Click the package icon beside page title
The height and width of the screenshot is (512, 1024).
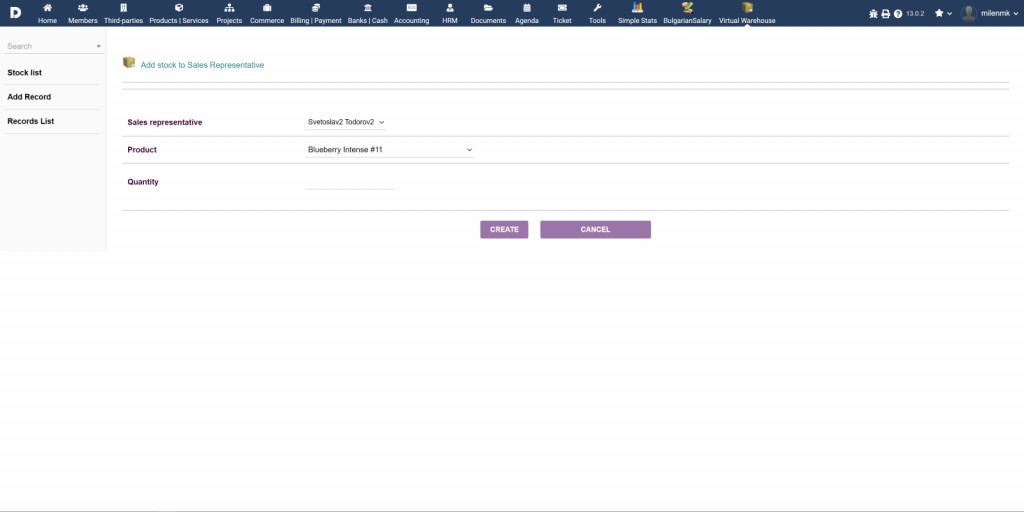coord(129,63)
